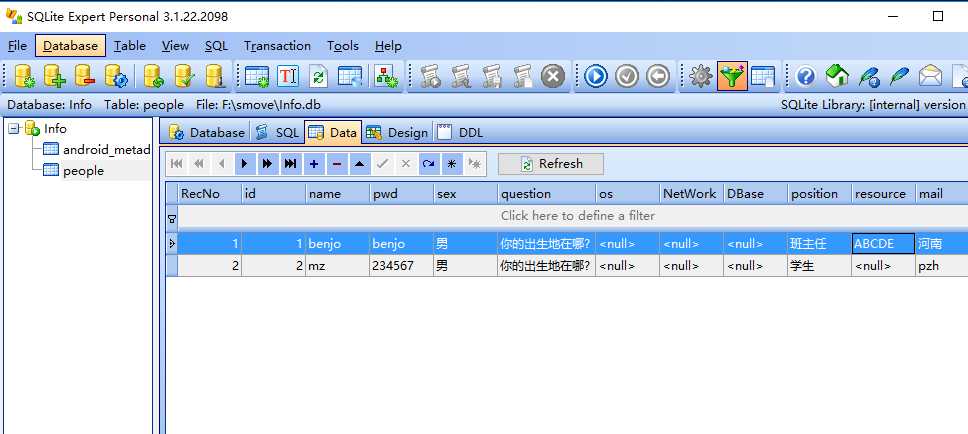Screen dimensions: 968x434
Task: Open Options via the grey gear icon
Action: tap(701, 77)
